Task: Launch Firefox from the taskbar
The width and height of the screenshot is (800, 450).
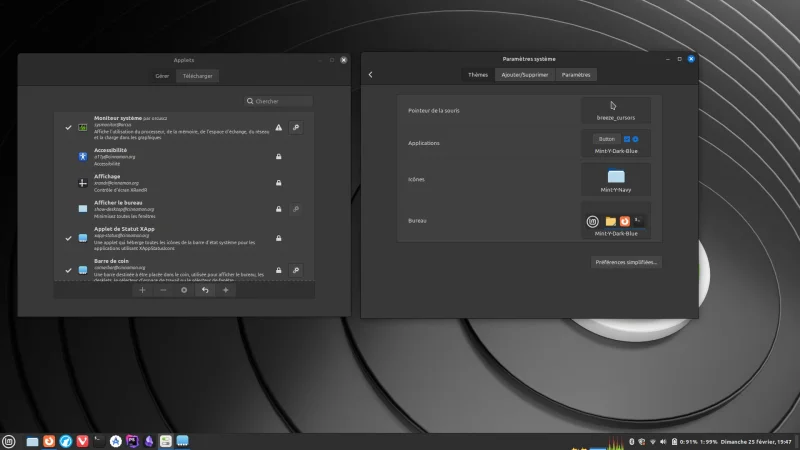Action: coord(49,441)
